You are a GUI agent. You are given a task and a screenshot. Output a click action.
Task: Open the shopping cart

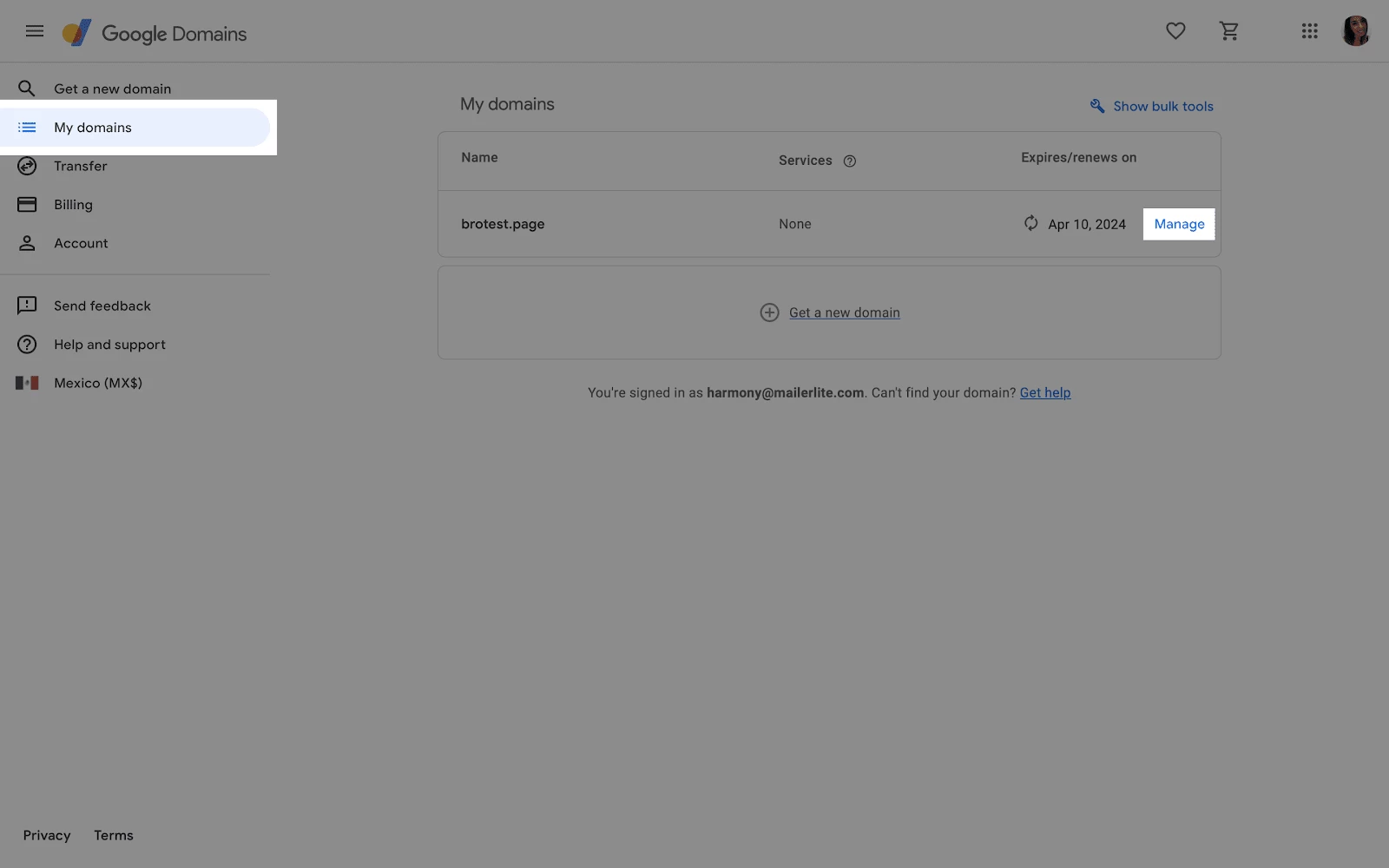(x=1228, y=31)
